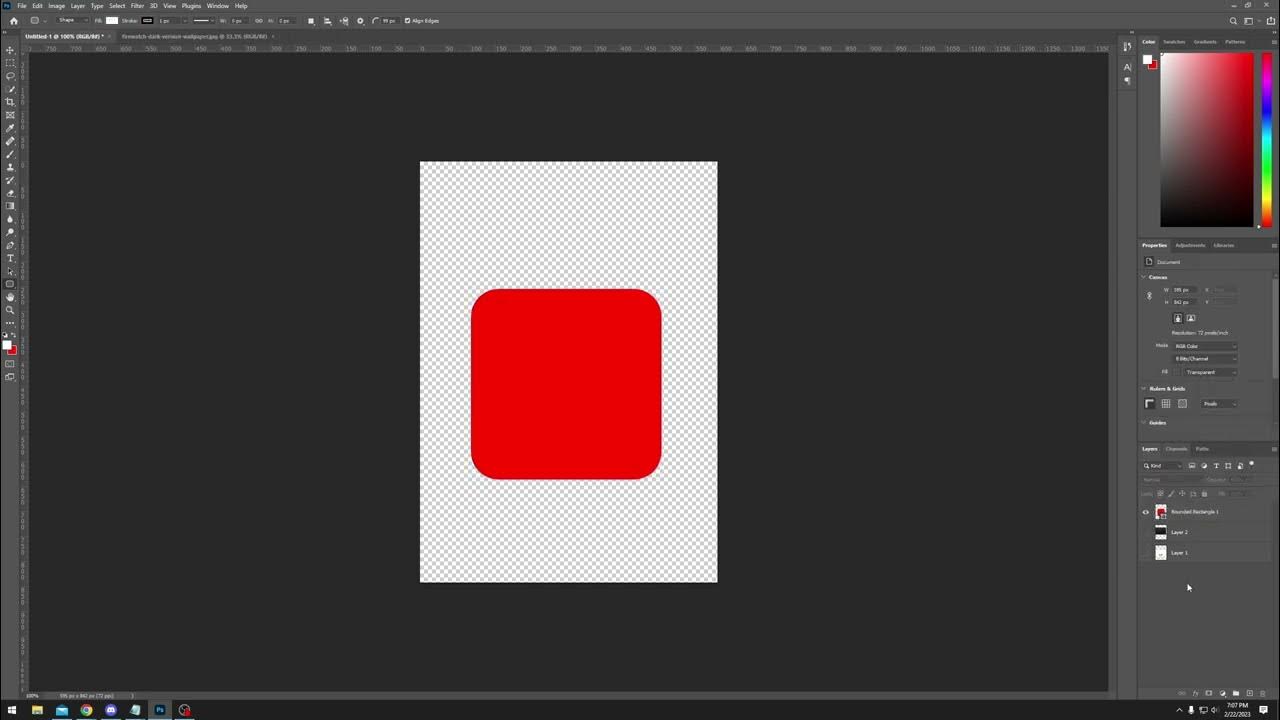Select the Rectangular Marquee tool
The width and height of the screenshot is (1280, 720).
point(10,63)
